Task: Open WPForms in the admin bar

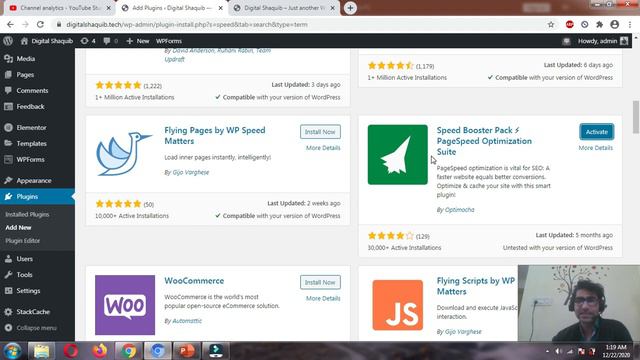Action: 169,41
